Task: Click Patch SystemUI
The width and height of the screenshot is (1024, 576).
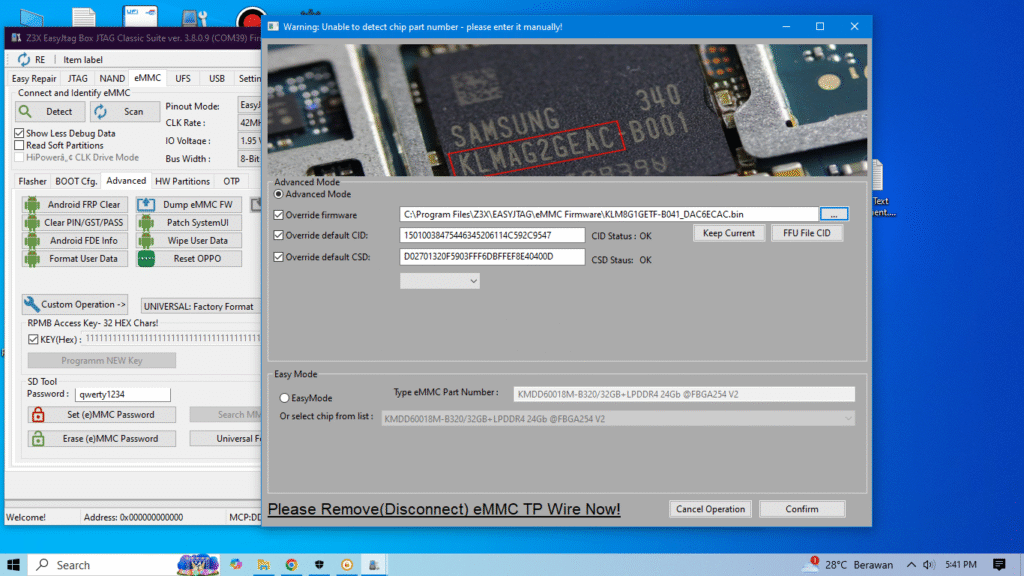Action: click(x=189, y=223)
